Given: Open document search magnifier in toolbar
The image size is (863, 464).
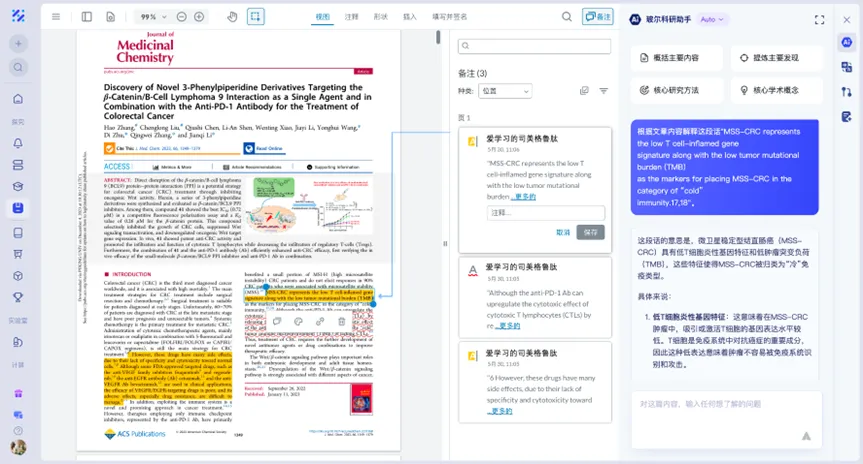Looking at the screenshot, I should (x=566, y=17).
